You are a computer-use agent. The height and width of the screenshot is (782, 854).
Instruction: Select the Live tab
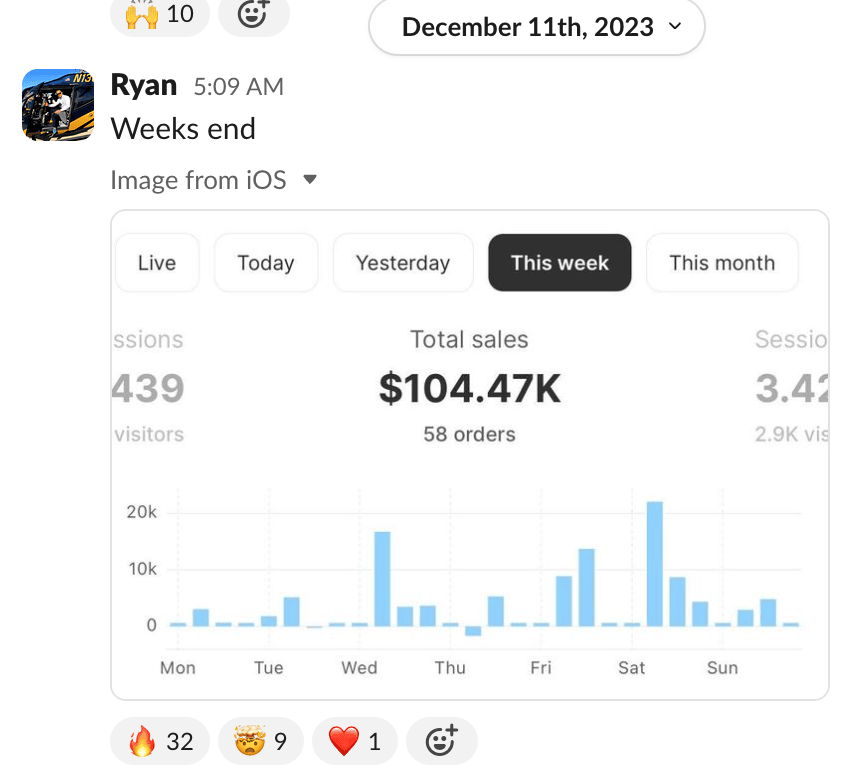click(157, 263)
